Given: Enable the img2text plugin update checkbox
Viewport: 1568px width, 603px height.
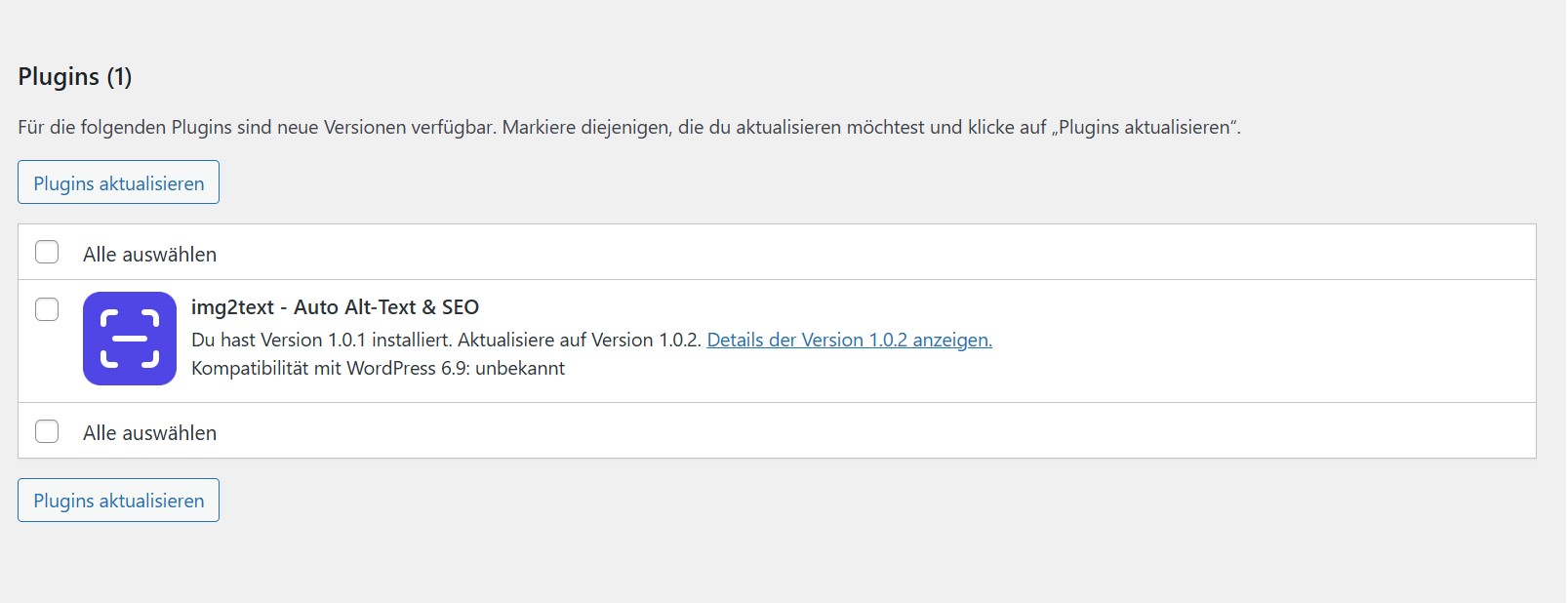Looking at the screenshot, I should [x=46, y=308].
